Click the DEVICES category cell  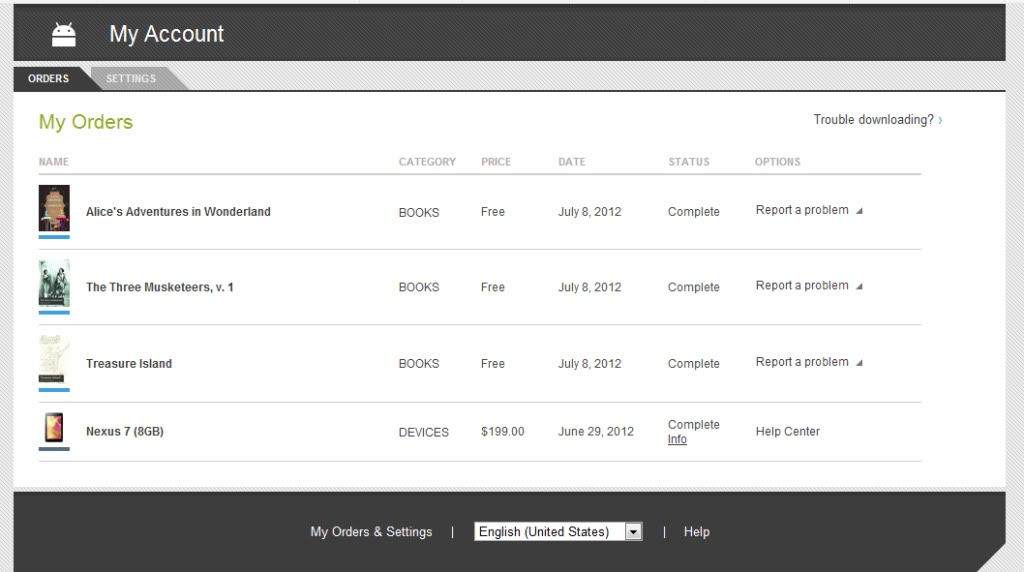pyautogui.click(x=424, y=432)
